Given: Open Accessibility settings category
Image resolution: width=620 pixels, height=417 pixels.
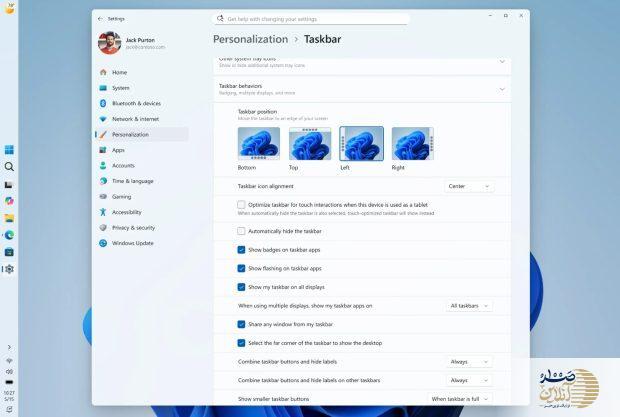Looking at the screenshot, I should pos(142,212).
